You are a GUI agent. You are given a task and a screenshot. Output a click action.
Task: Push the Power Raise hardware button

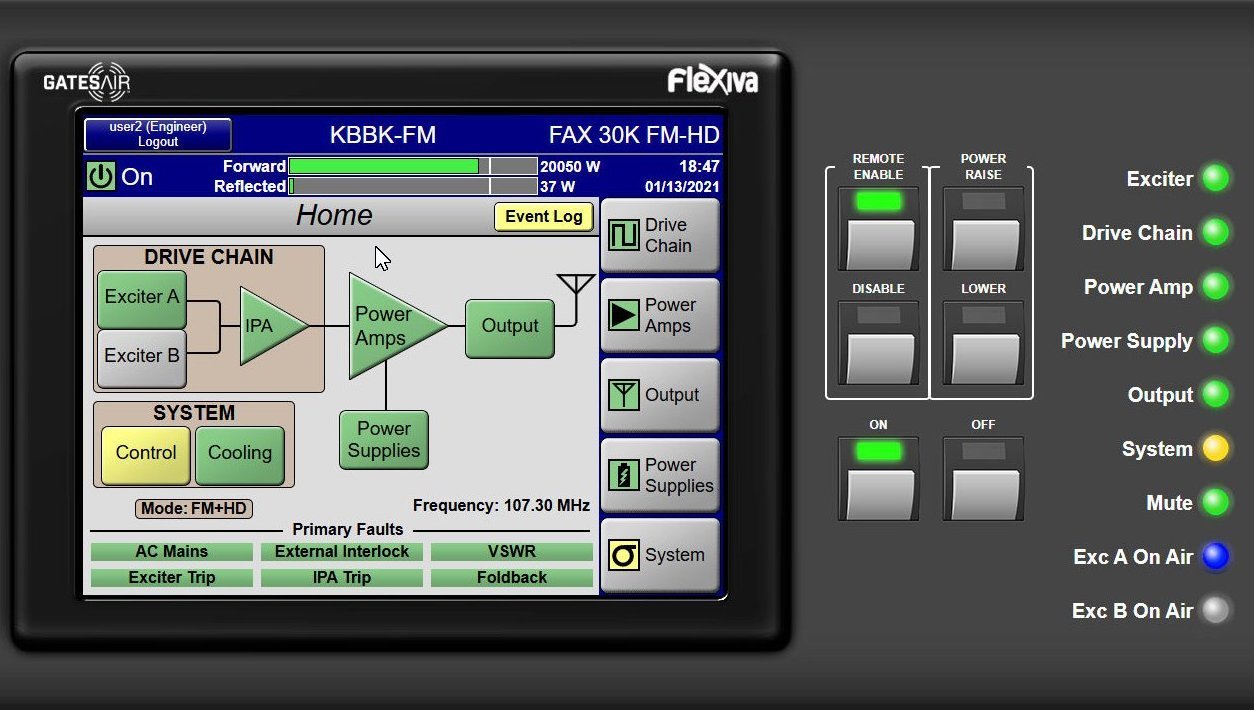click(x=984, y=229)
